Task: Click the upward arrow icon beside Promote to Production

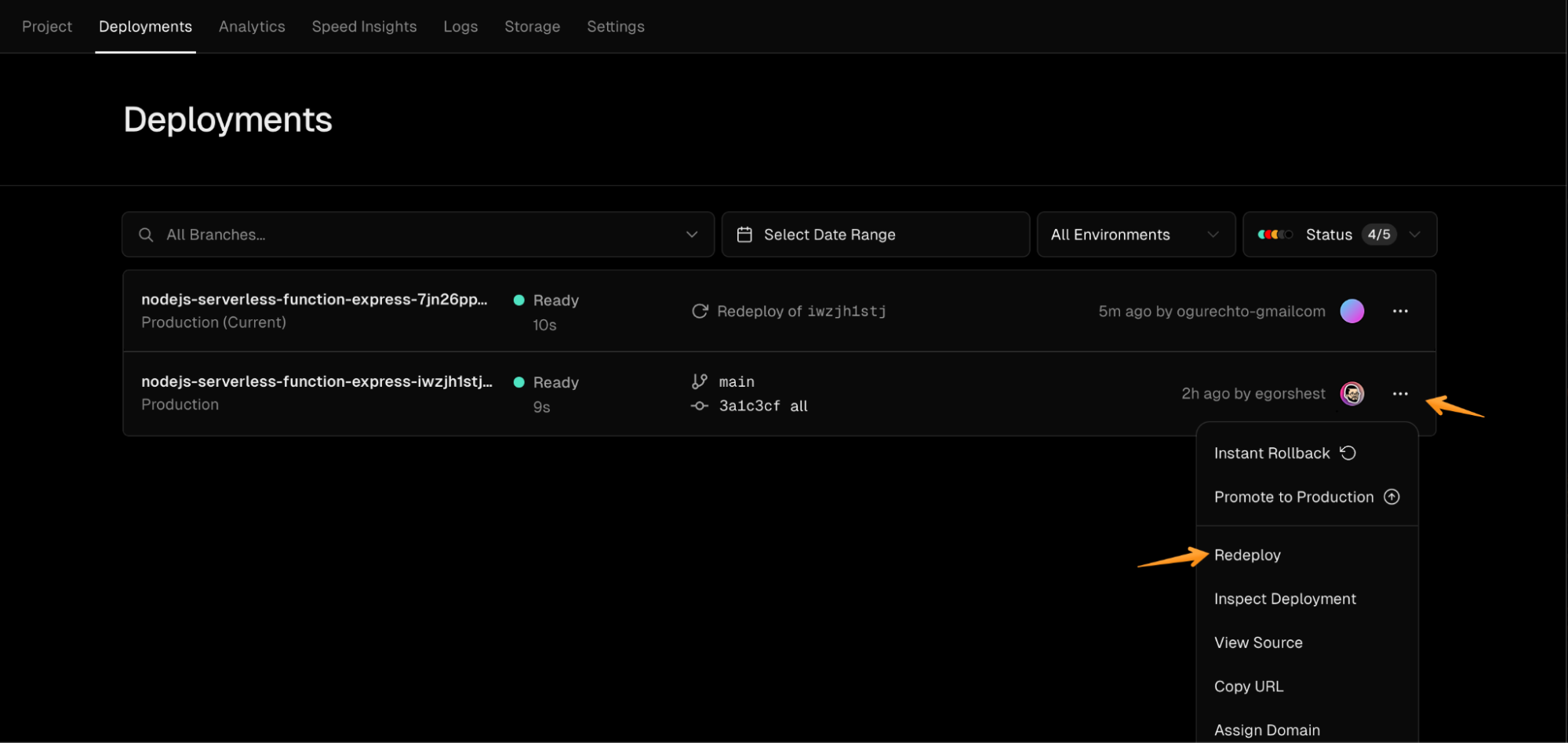Action: pyautogui.click(x=1392, y=496)
